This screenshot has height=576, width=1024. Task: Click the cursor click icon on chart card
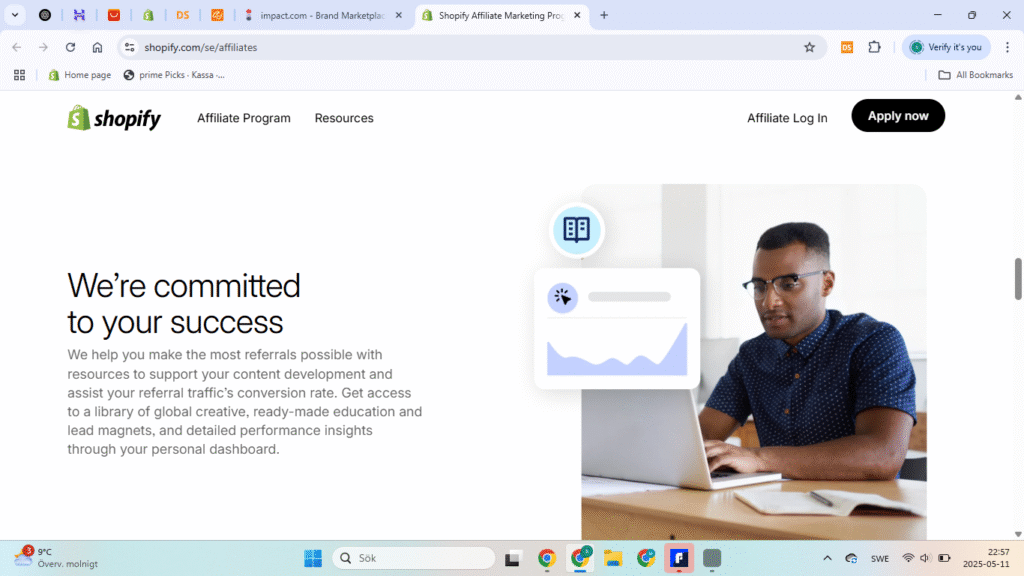pos(562,298)
